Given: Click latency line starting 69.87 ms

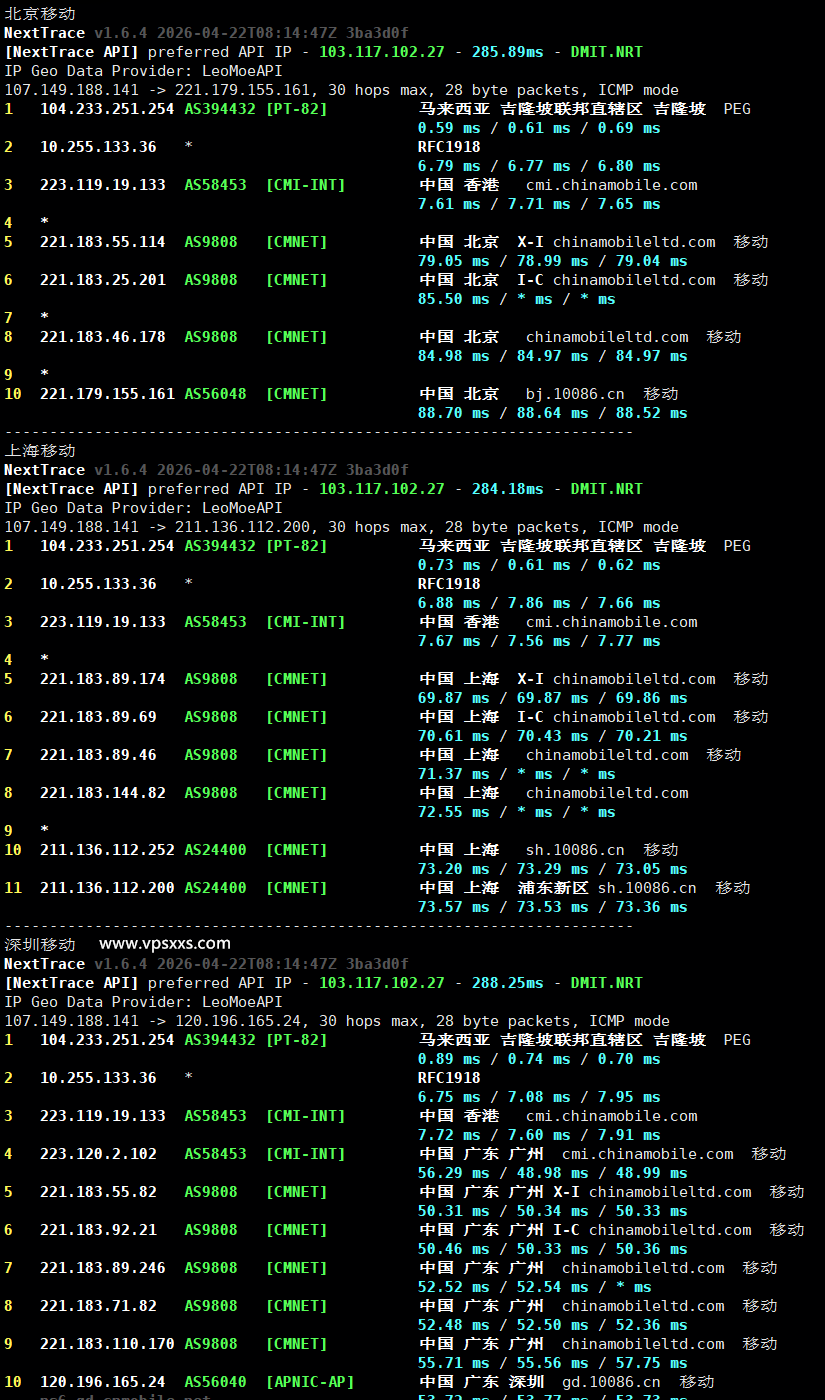Looking at the screenshot, I should click(x=553, y=698).
